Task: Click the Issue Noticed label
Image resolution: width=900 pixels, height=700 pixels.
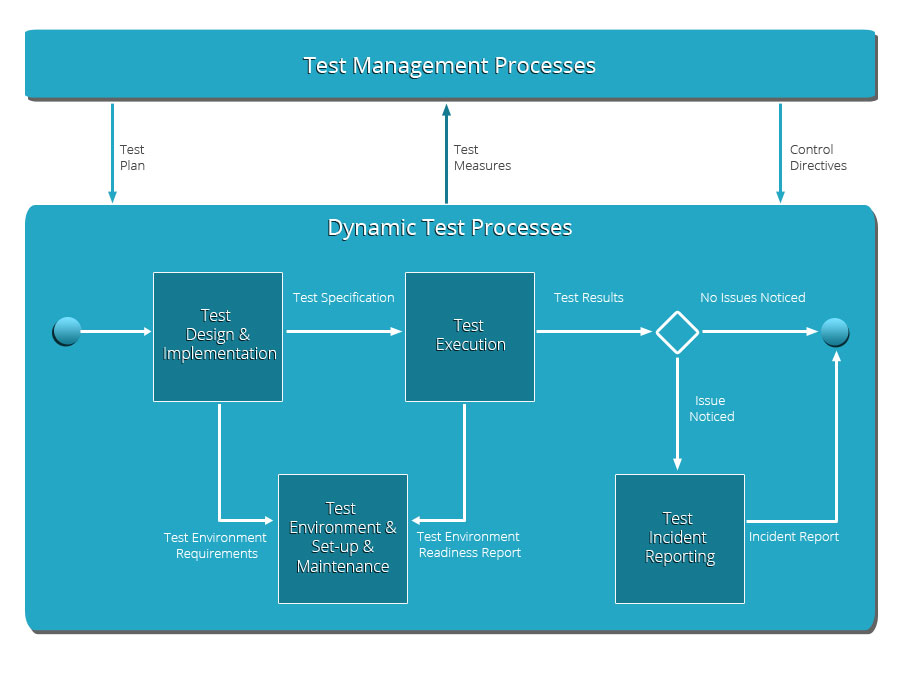Action: click(x=712, y=409)
